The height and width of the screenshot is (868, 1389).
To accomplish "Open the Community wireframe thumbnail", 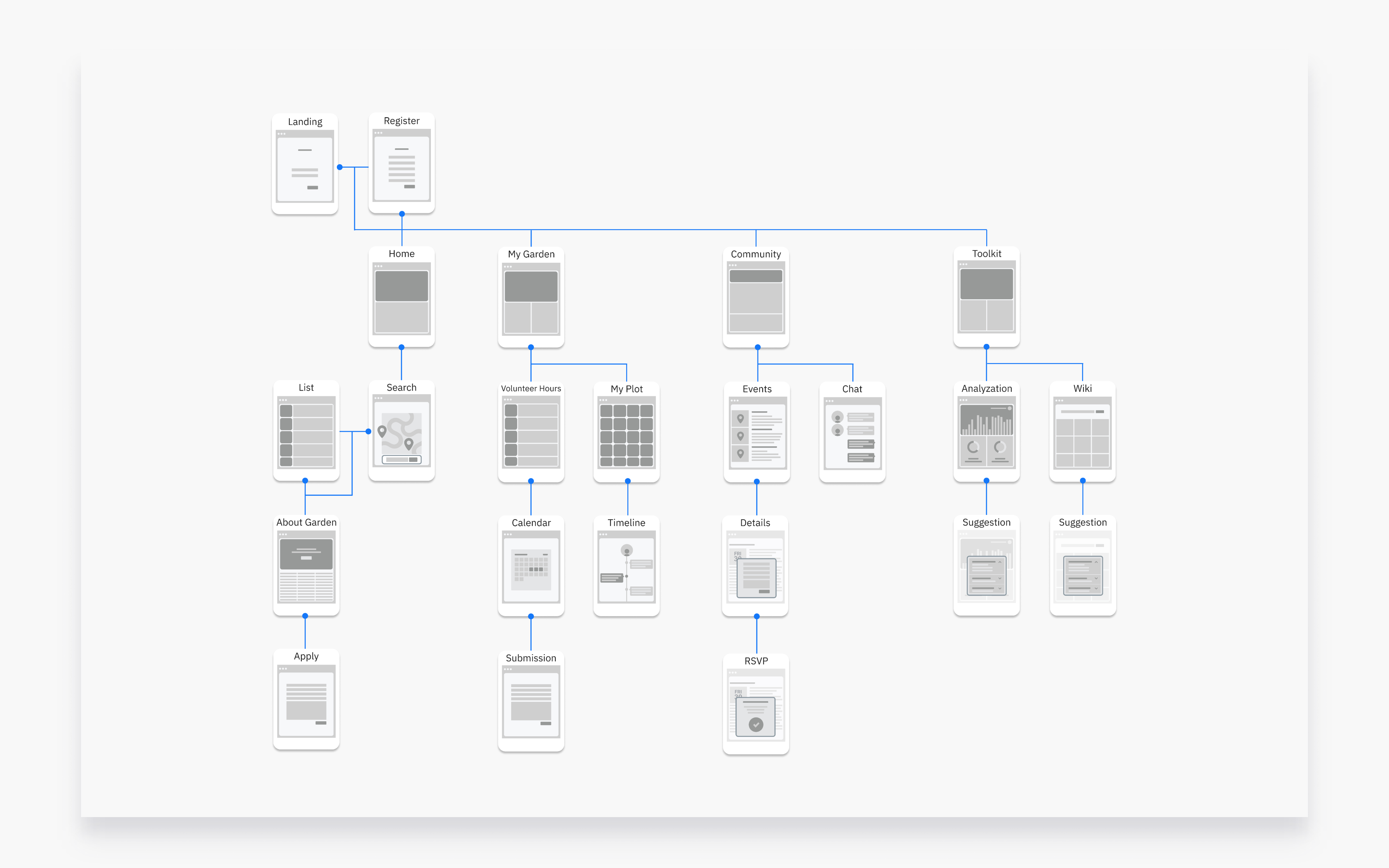I will (x=756, y=298).
